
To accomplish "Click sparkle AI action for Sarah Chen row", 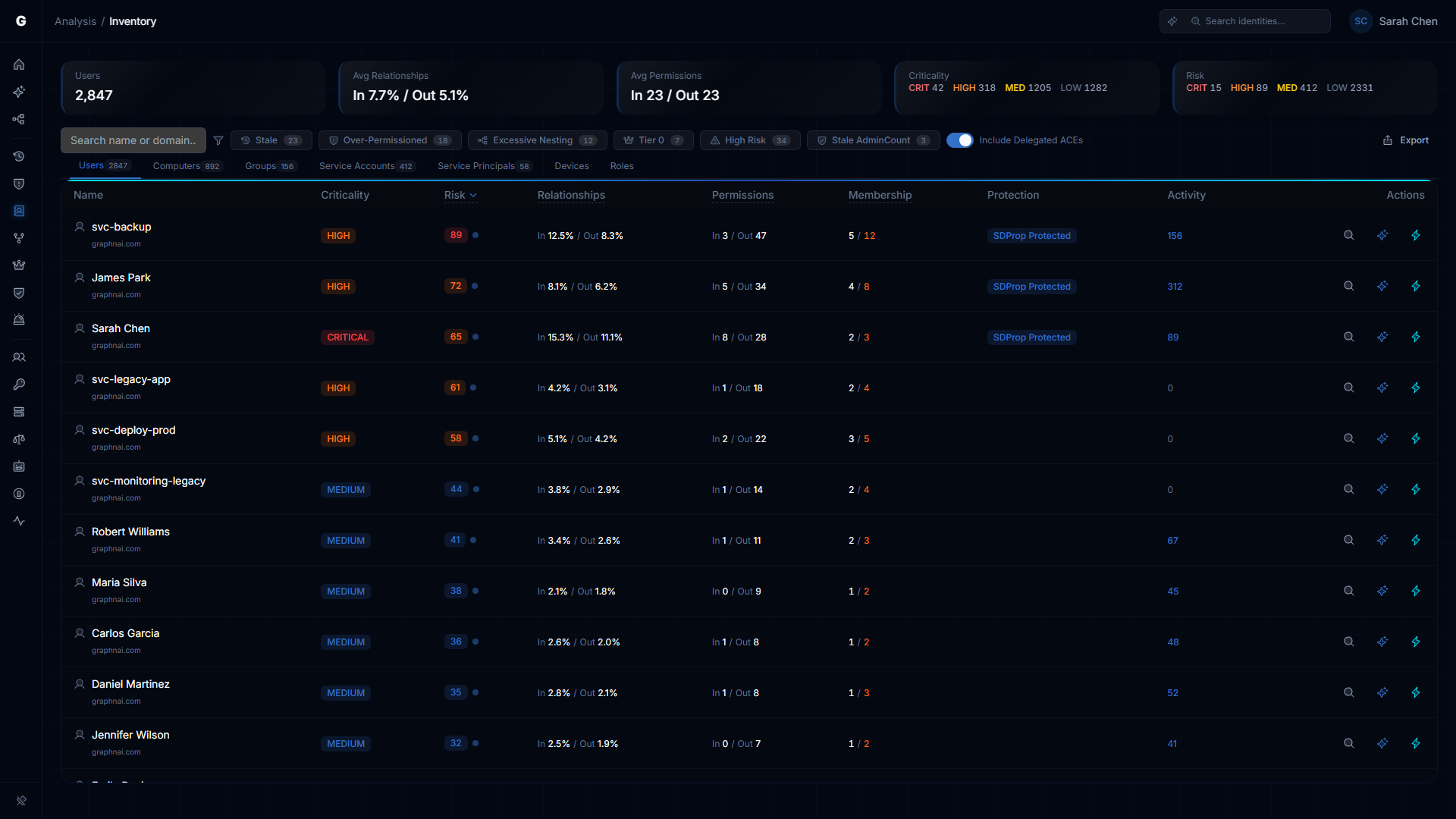I will click(1382, 337).
